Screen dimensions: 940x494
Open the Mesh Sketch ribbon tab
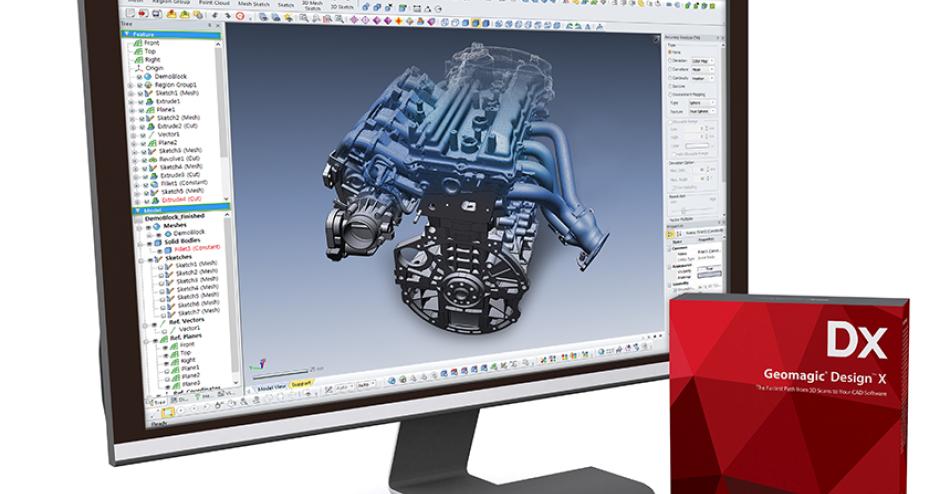[x=251, y=3]
